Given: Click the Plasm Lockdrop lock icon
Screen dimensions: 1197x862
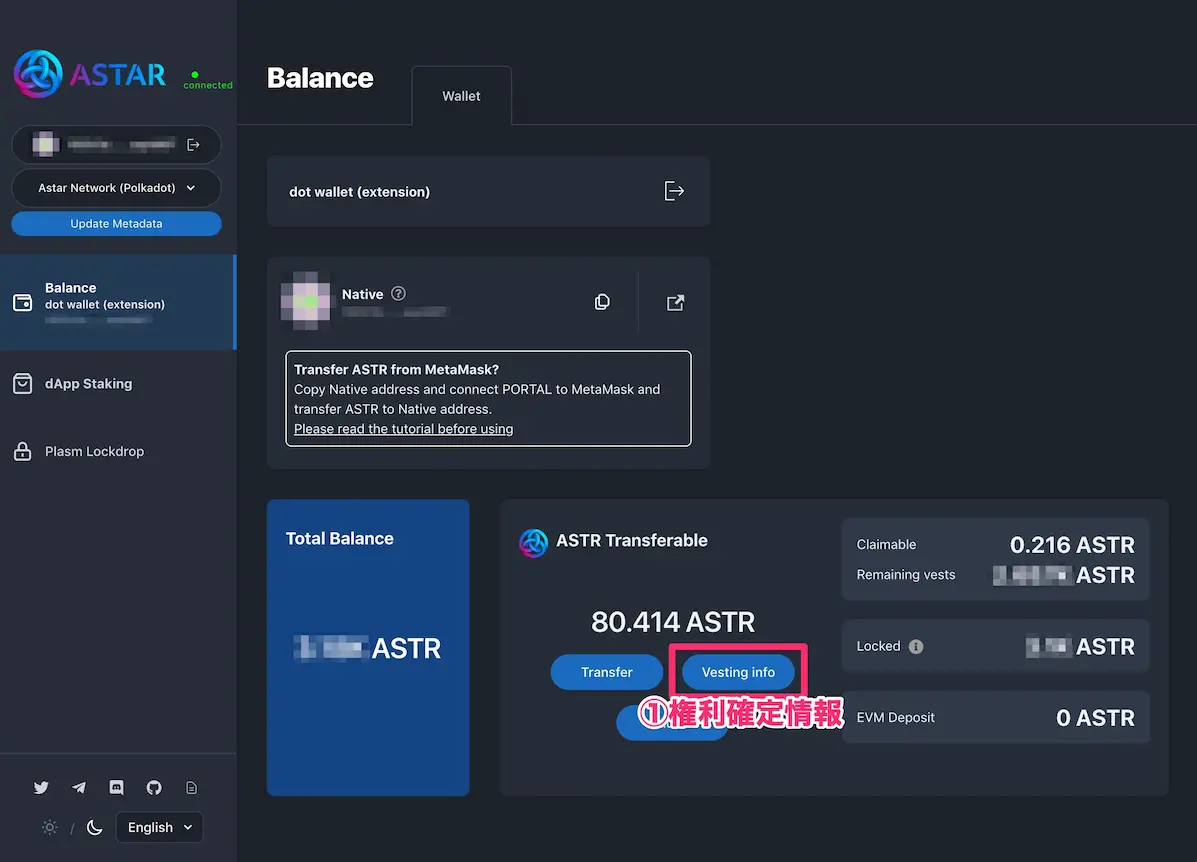Looking at the screenshot, I should pyautogui.click(x=23, y=451).
